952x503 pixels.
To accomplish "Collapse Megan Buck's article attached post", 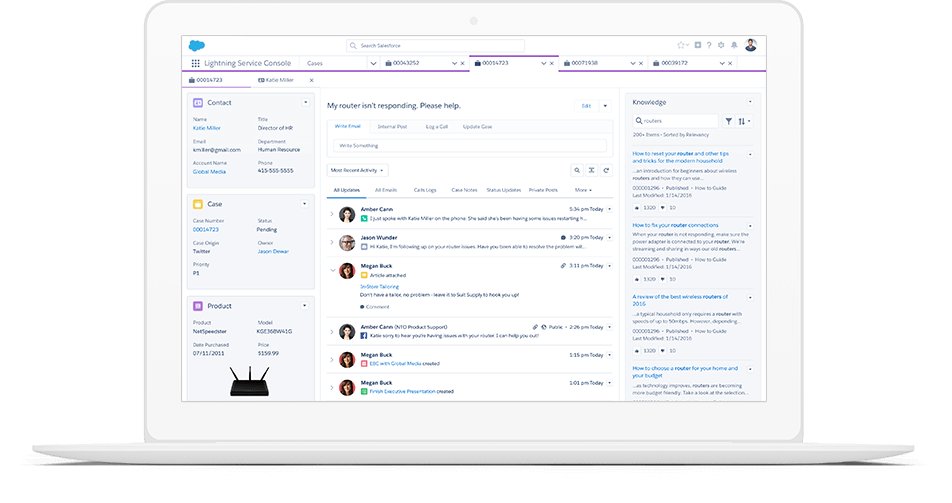I will [x=332, y=270].
